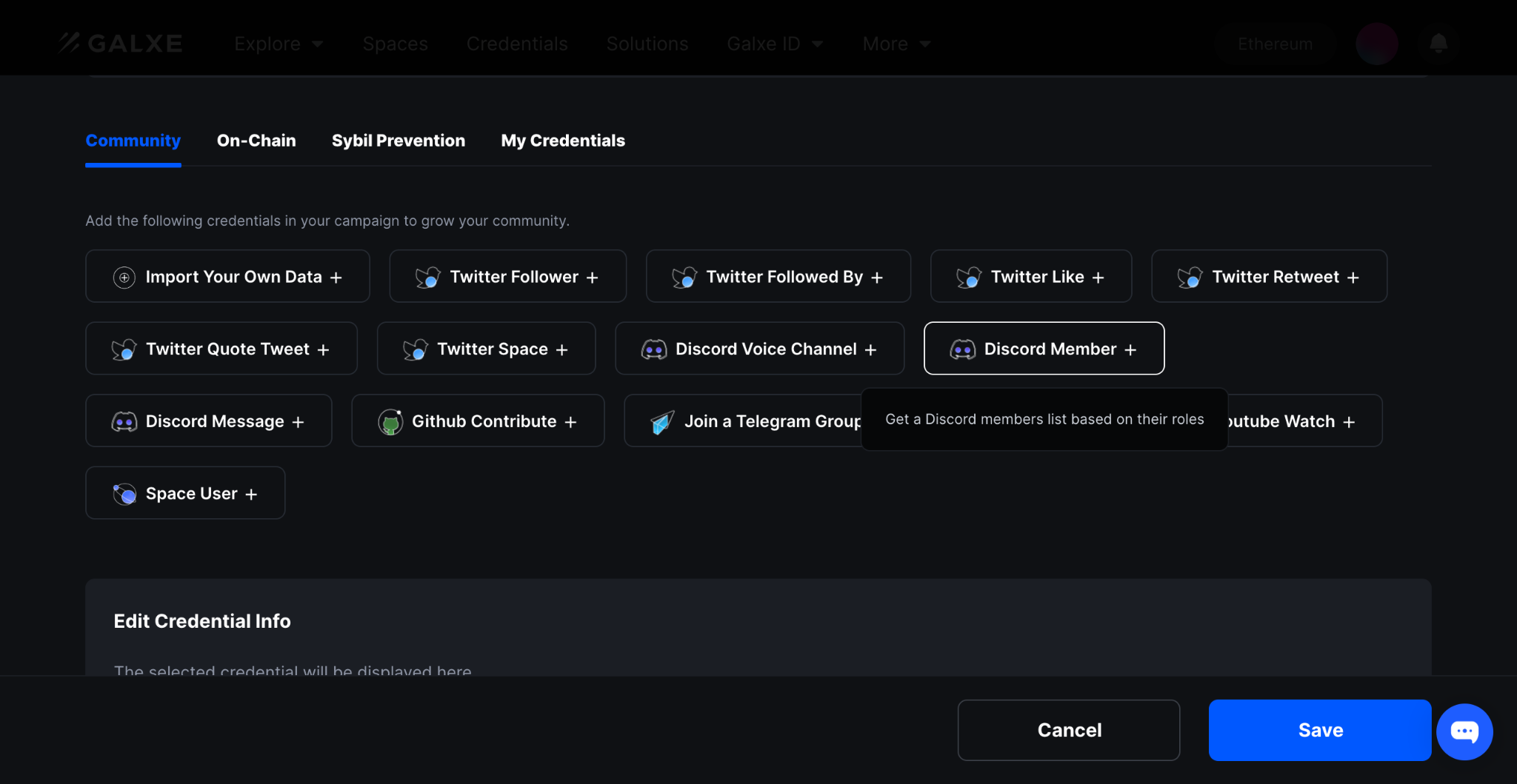Image resolution: width=1517 pixels, height=784 pixels.
Task: Click the 'Add the following credentials' description
Action: (x=327, y=221)
